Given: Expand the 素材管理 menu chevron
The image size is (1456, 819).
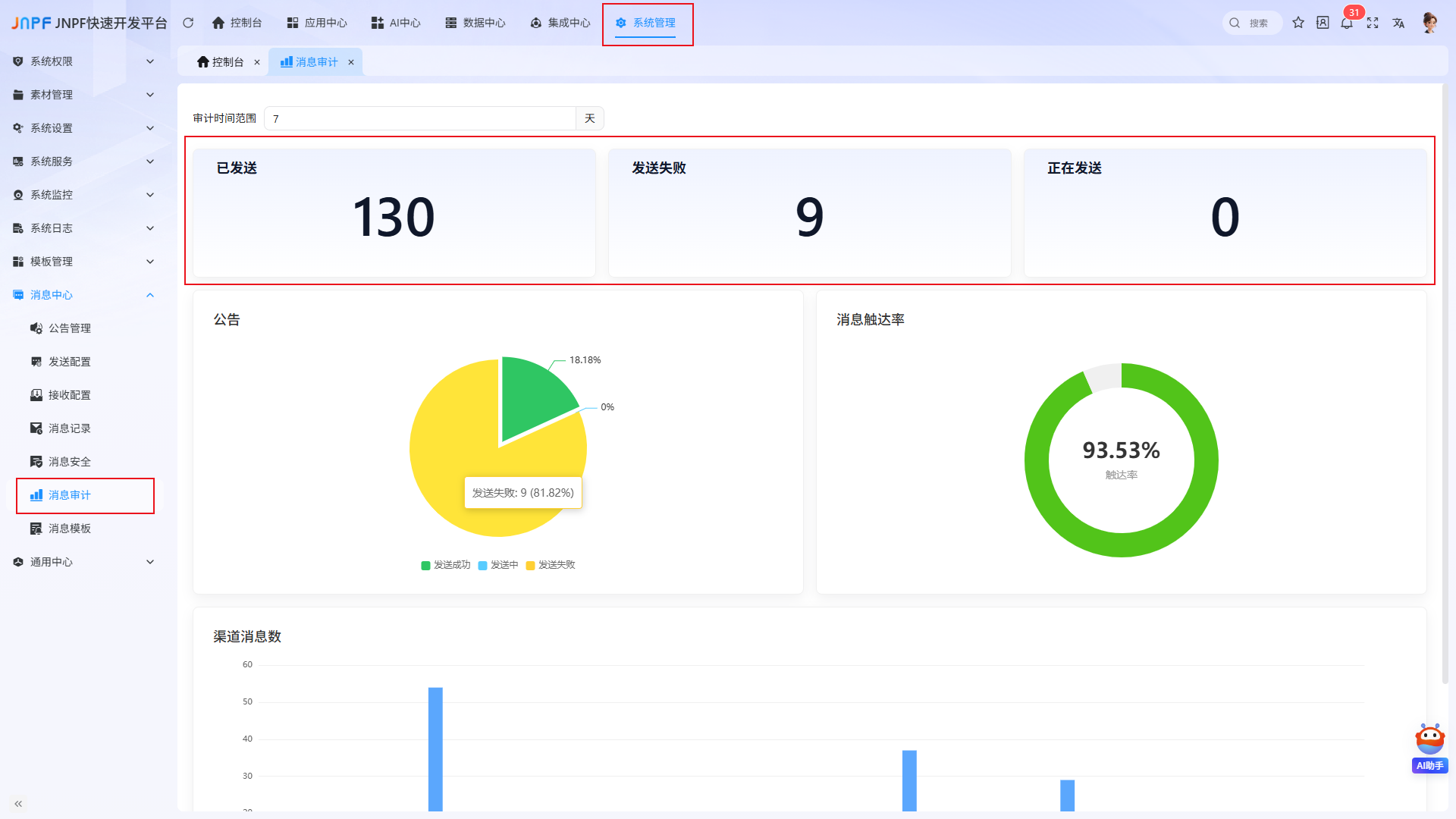Looking at the screenshot, I should (150, 95).
